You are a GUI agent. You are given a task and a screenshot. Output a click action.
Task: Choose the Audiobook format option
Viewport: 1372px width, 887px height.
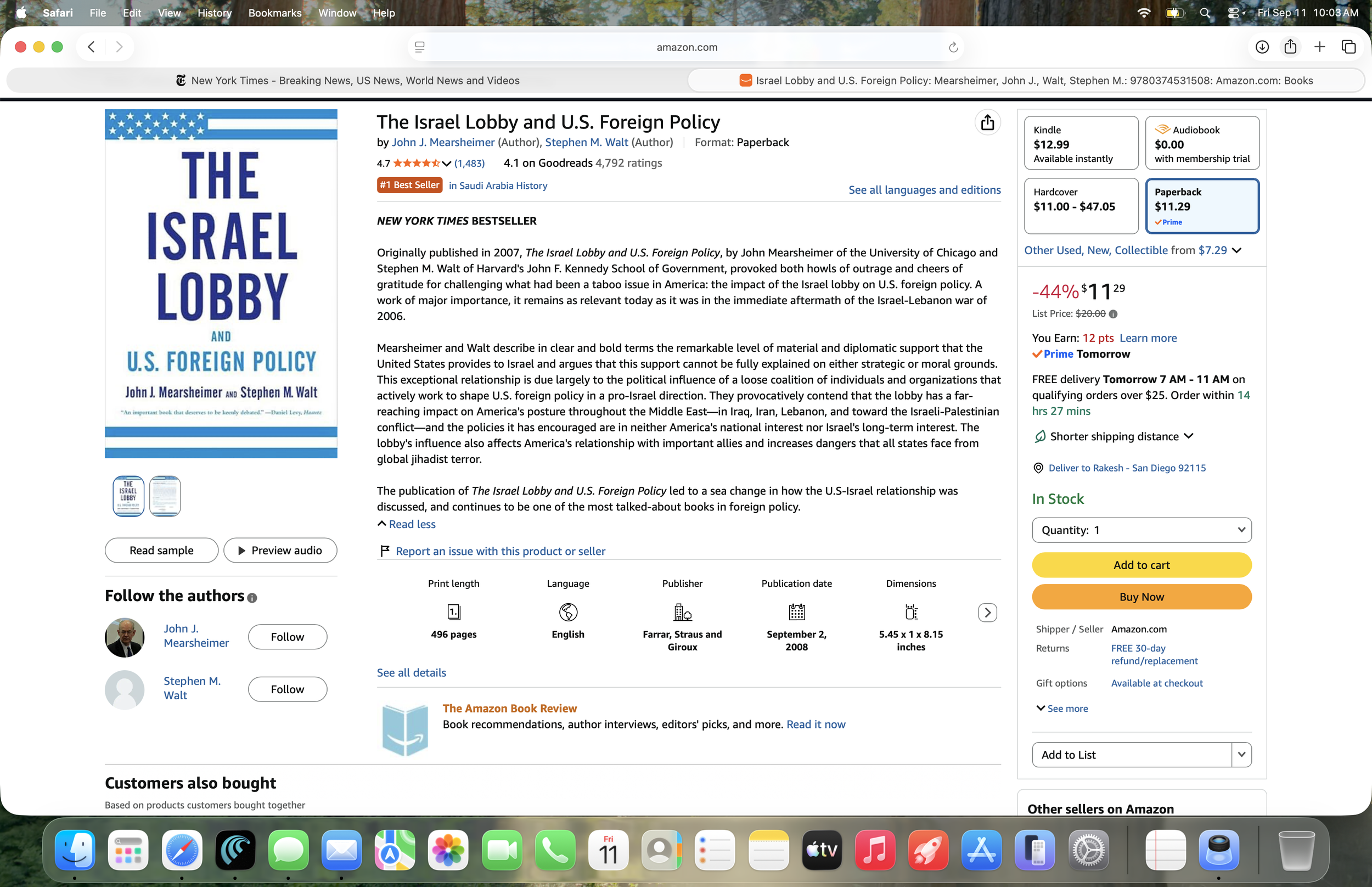point(1202,143)
